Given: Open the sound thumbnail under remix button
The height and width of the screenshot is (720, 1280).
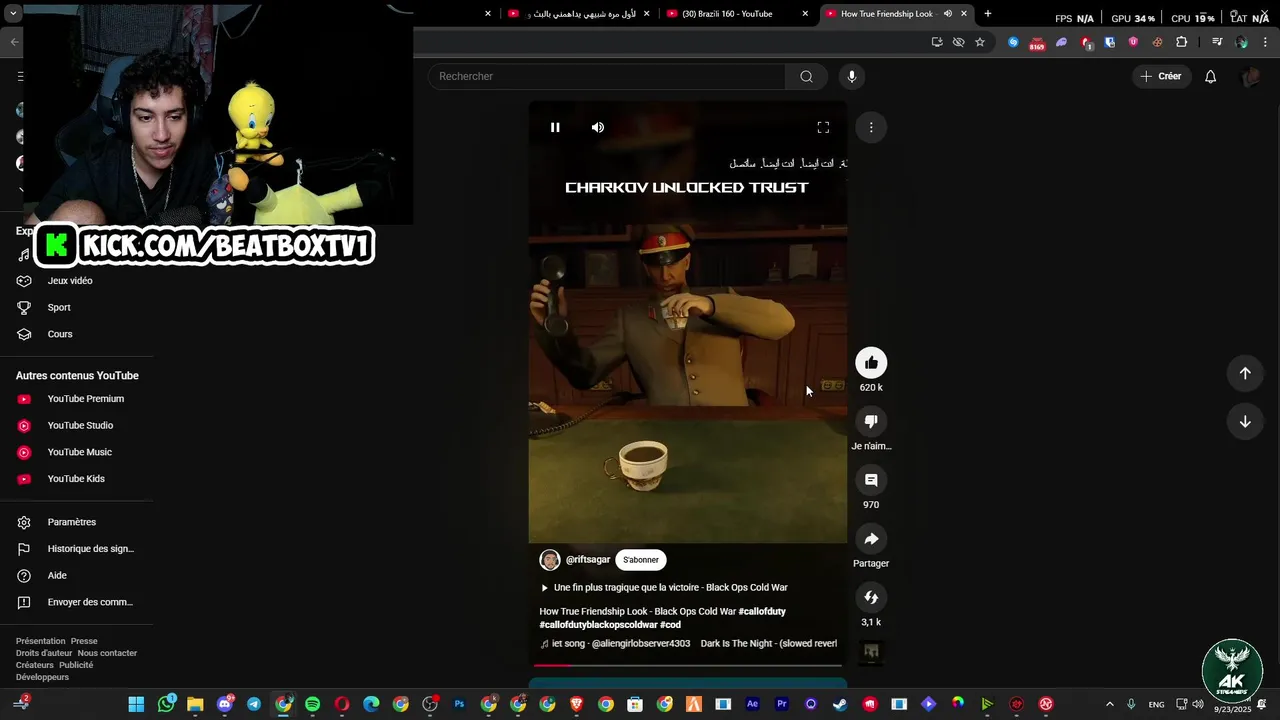Looking at the screenshot, I should (871, 652).
